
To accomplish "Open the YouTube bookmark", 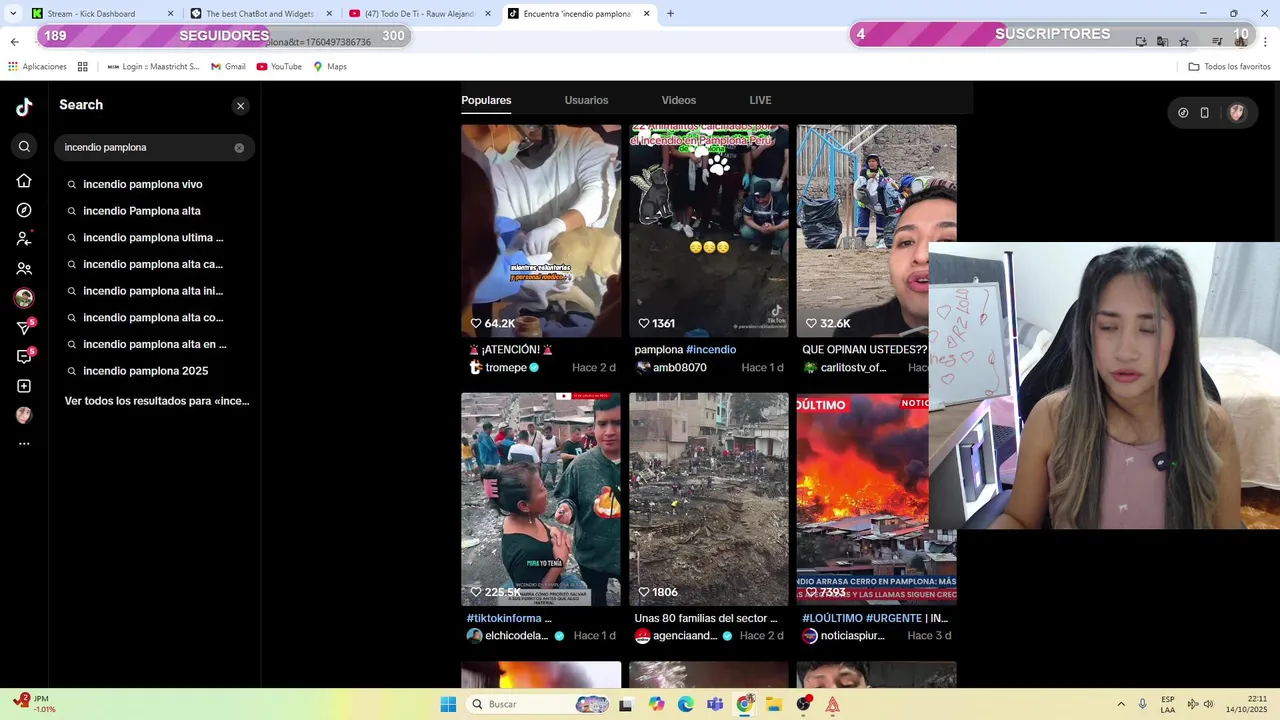I will (x=279, y=67).
